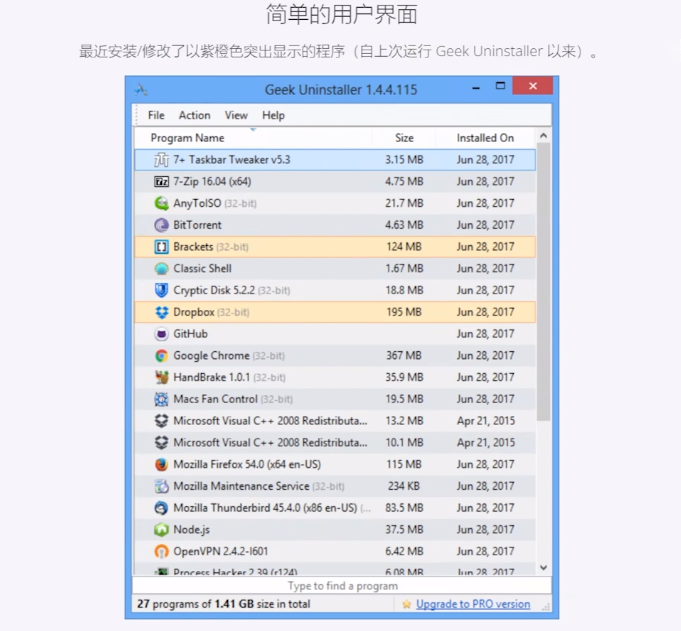Click the GitHub cat icon

162,334
